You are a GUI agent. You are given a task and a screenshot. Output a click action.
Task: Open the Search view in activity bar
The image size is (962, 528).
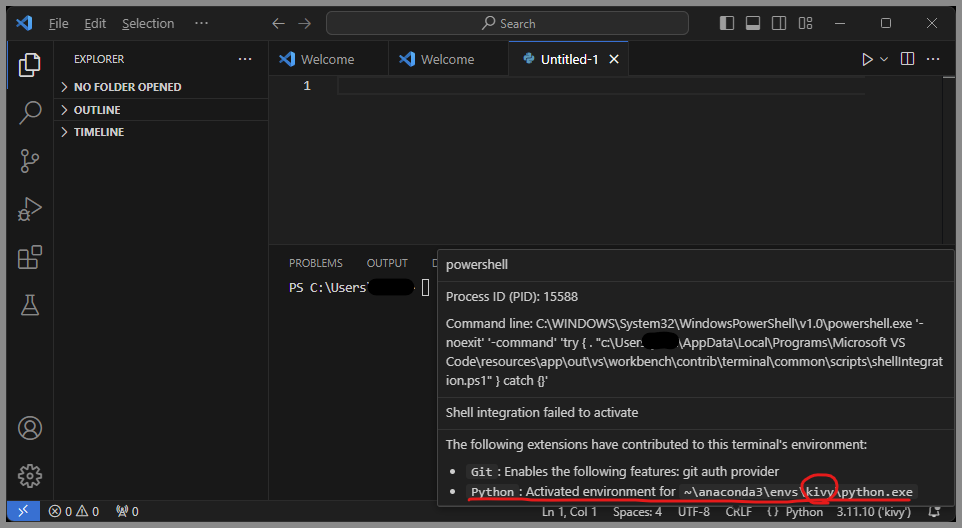[29, 113]
